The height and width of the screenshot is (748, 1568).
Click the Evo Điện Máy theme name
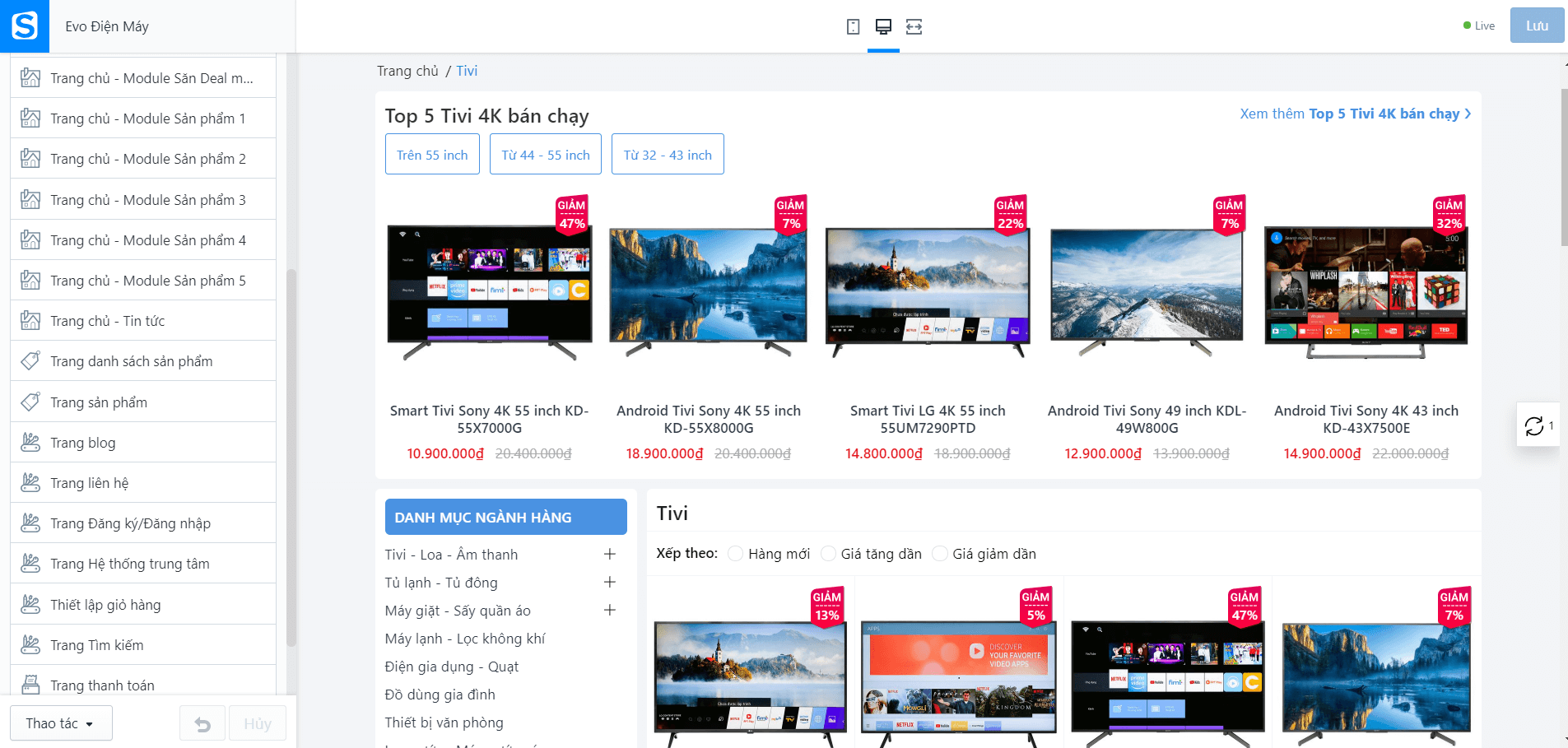pyautogui.click(x=107, y=26)
